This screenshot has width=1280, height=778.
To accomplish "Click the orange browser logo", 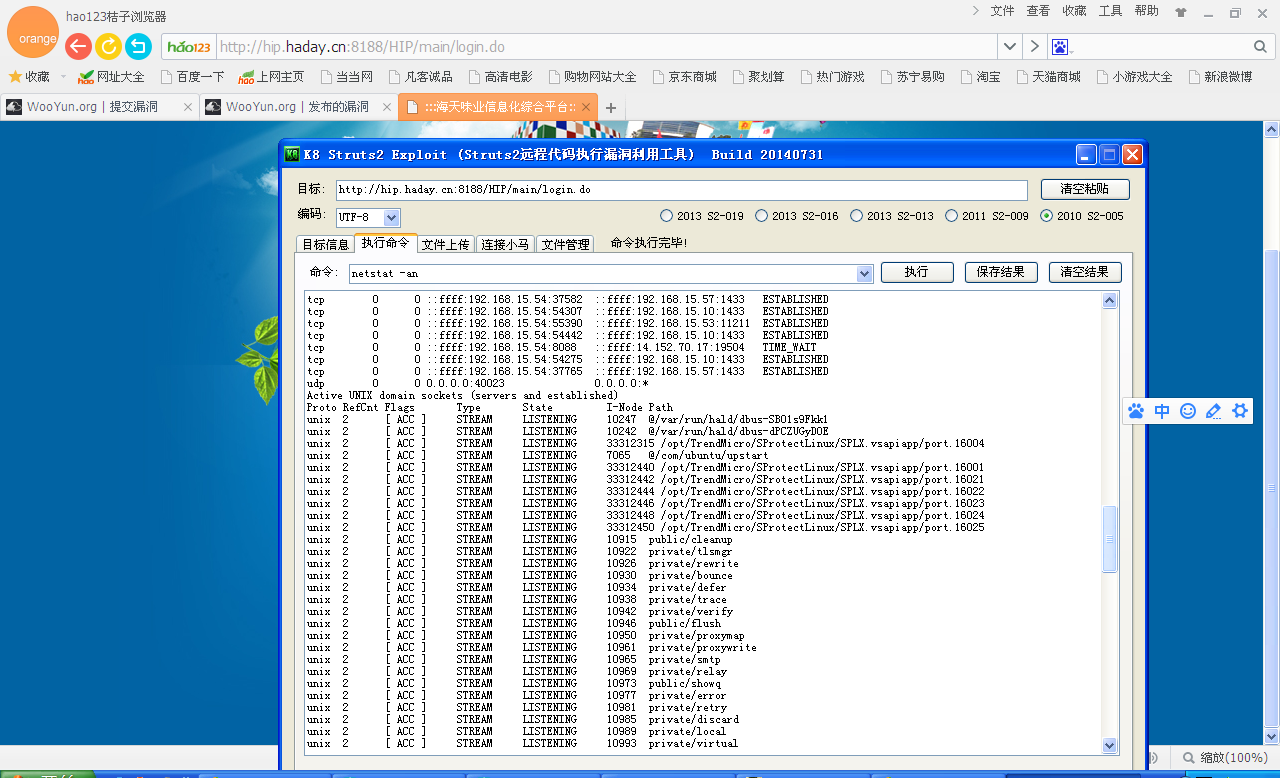I will pyautogui.click(x=38, y=33).
